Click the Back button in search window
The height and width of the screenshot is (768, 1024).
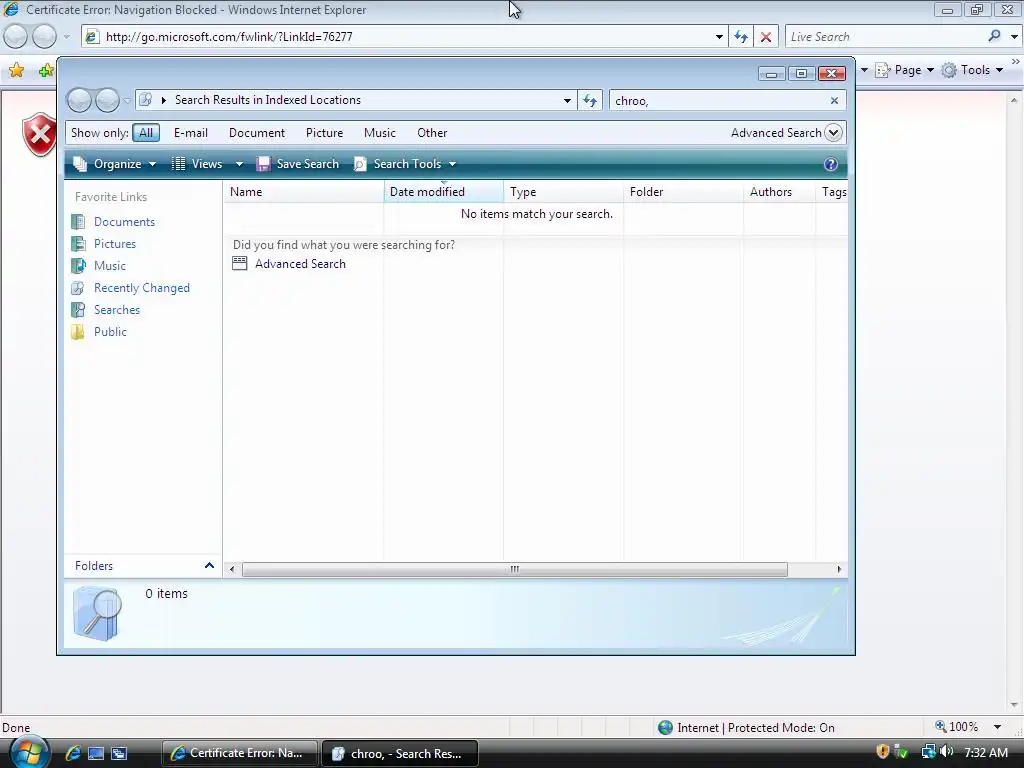point(79,100)
